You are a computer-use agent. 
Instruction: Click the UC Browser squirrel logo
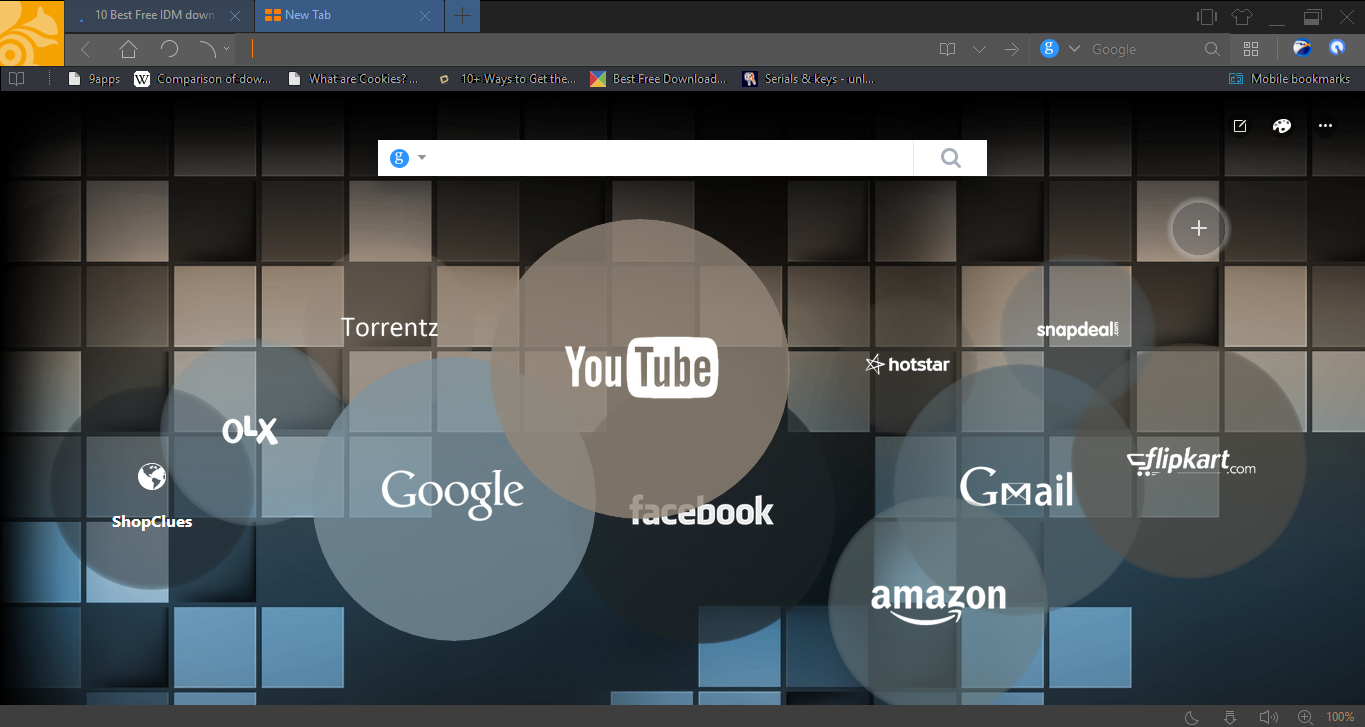click(32, 33)
